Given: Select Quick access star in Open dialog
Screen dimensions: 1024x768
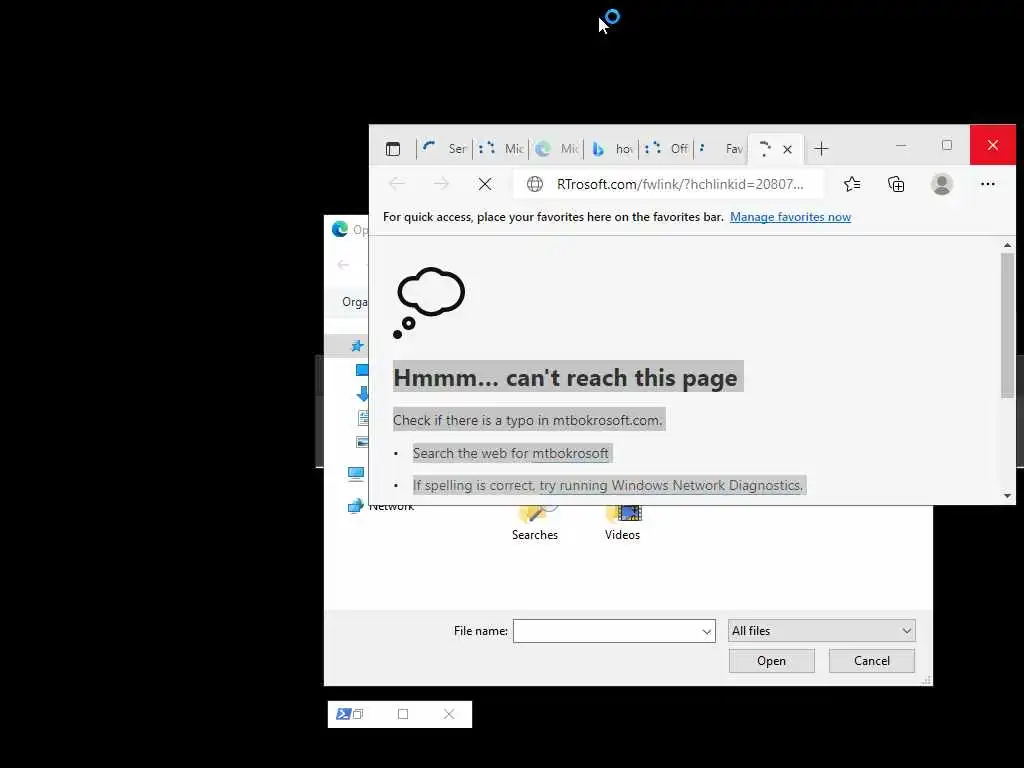Looking at the screenshot, I should coord(357,345).
